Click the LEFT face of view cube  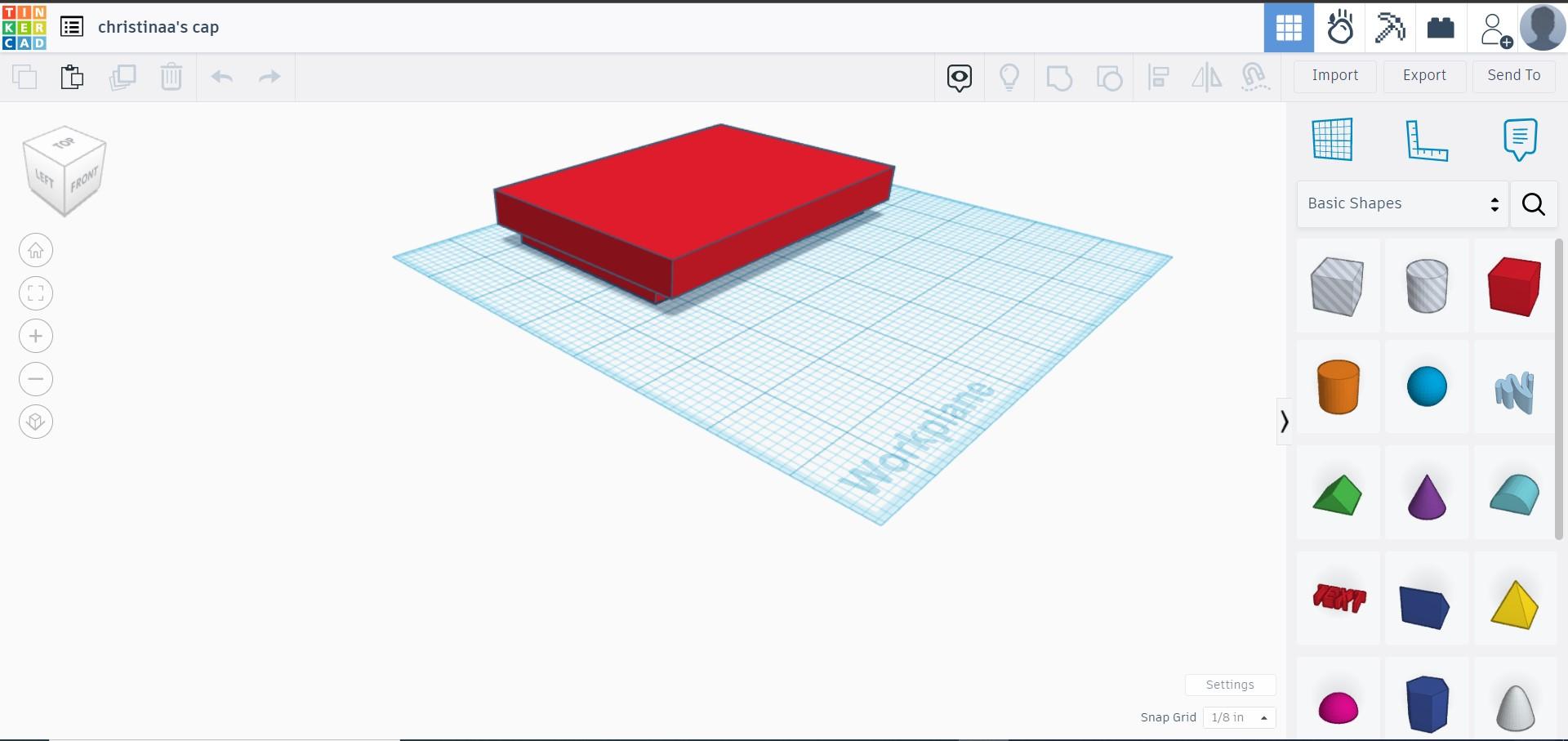point(44,177)
